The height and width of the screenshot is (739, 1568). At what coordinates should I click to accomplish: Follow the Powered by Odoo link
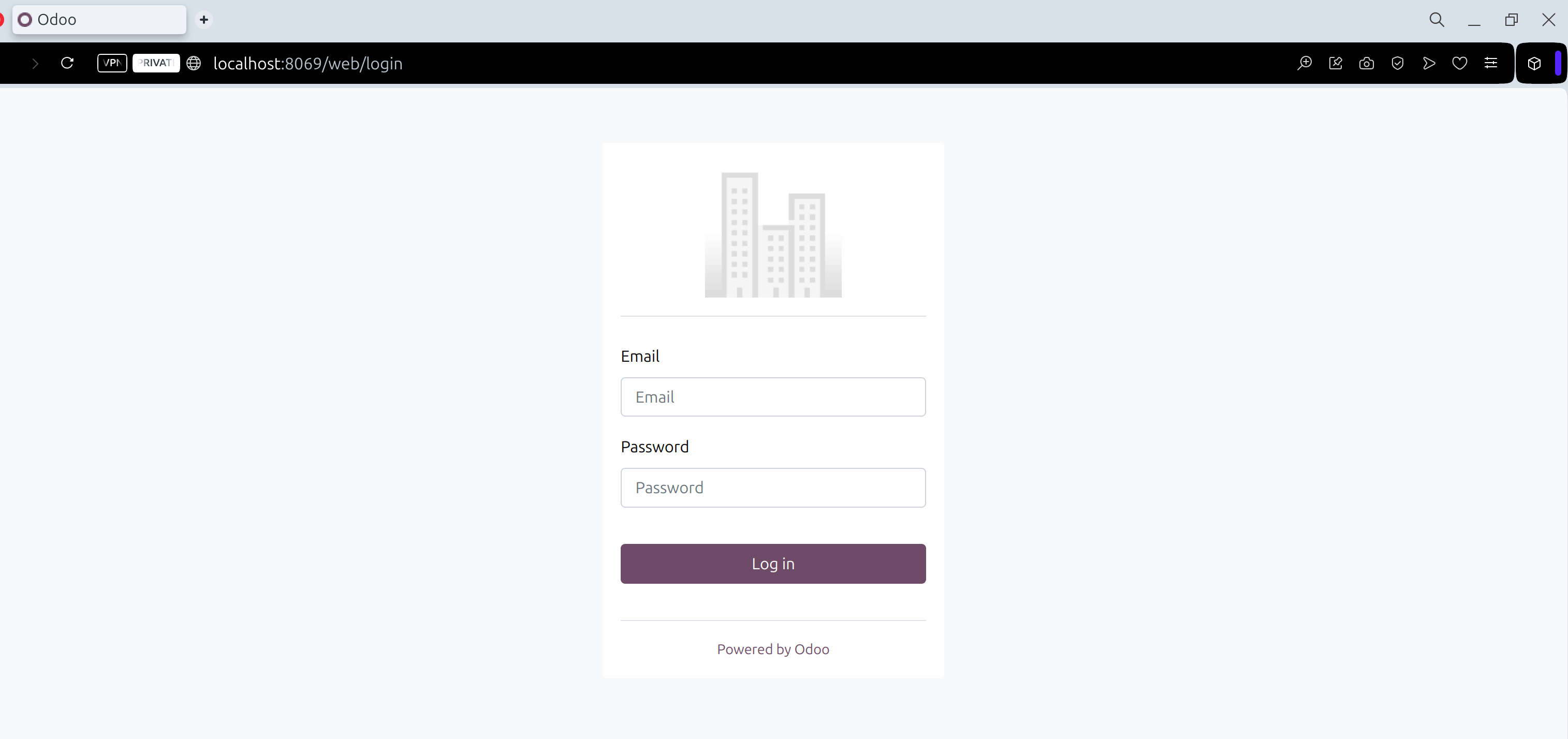click(x=773, y=649)
